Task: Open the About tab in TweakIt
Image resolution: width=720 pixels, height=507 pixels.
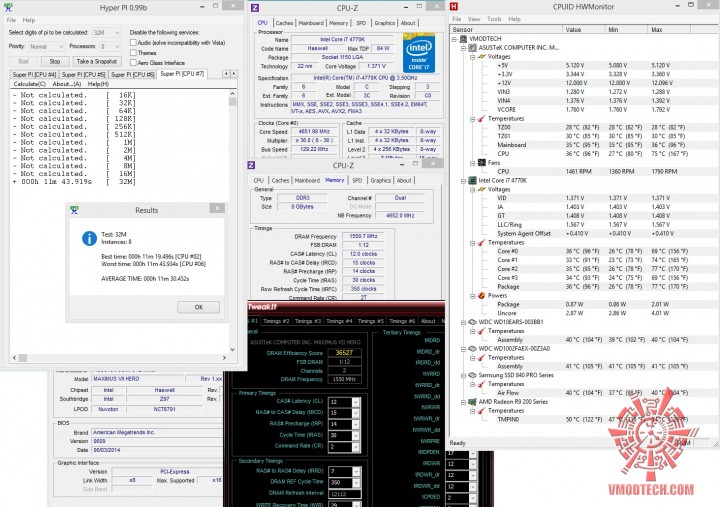Action: pos(428,321)
